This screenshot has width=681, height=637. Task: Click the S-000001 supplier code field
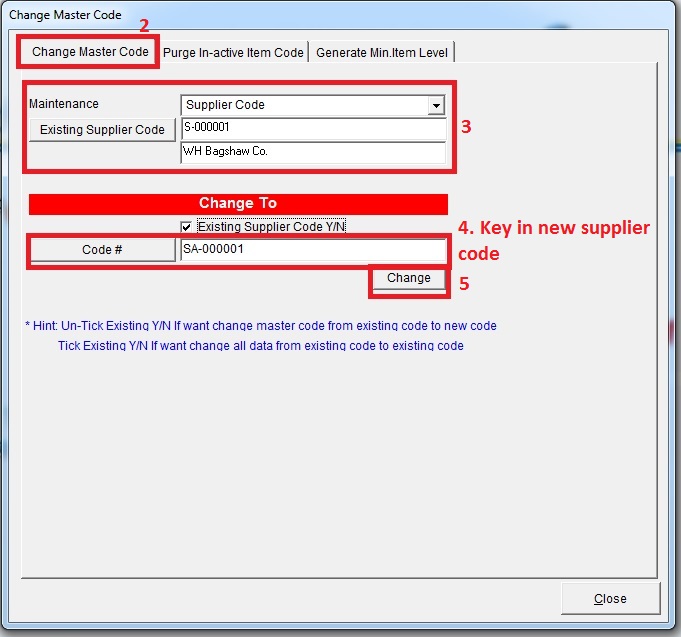pyautogui.click(x=313, y=129)
